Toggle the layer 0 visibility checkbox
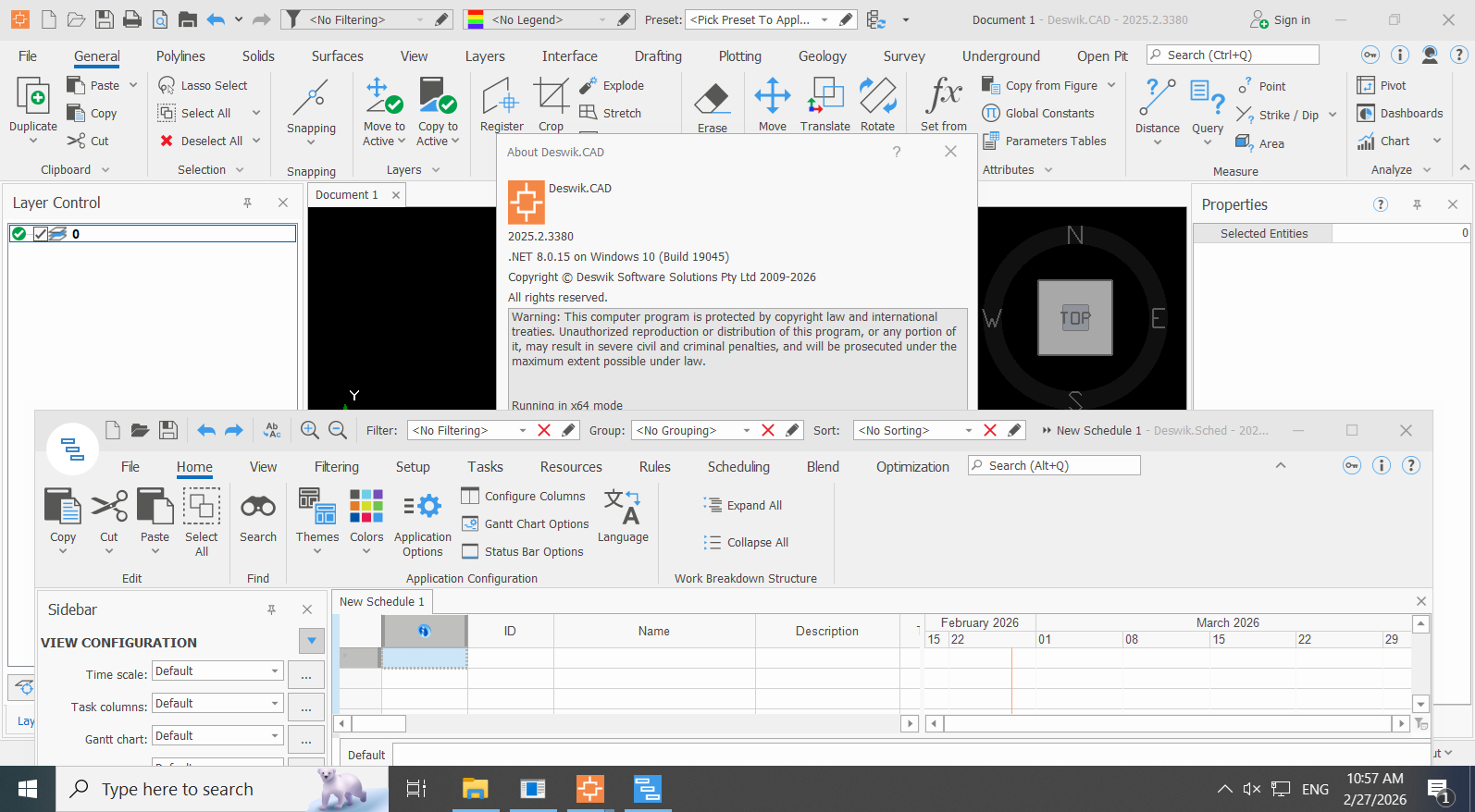The width and height of the screenshot is (1475, 812). tap(41, 234)
